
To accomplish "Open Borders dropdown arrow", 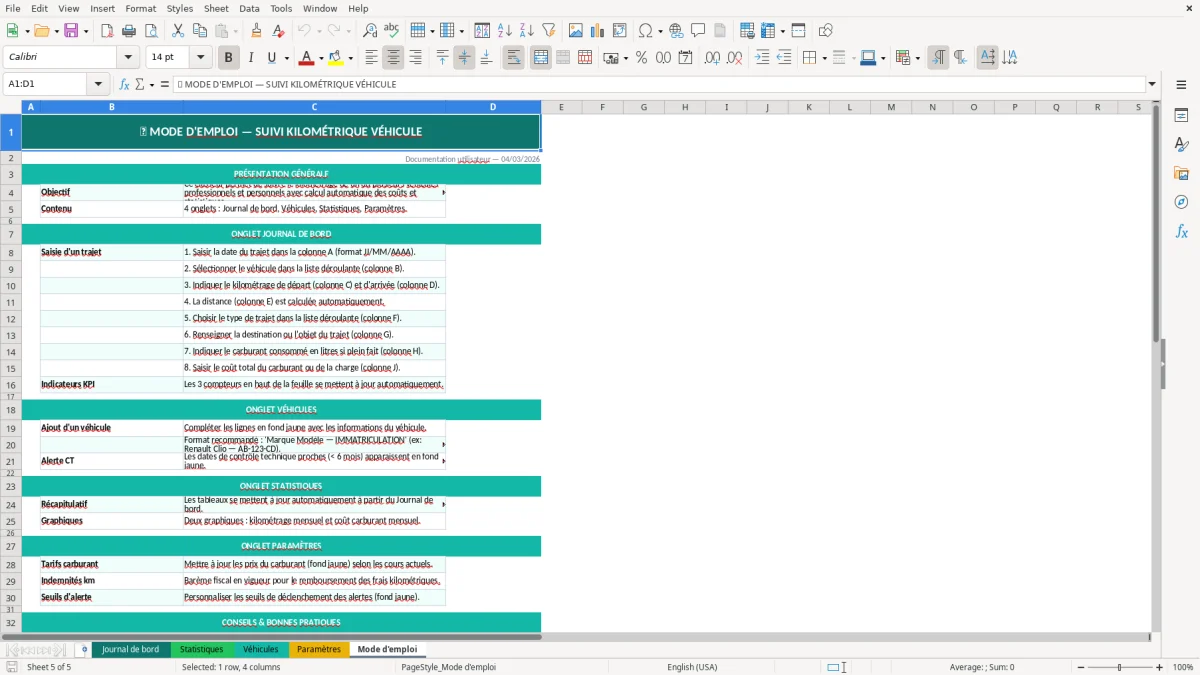I will [826, 58].
